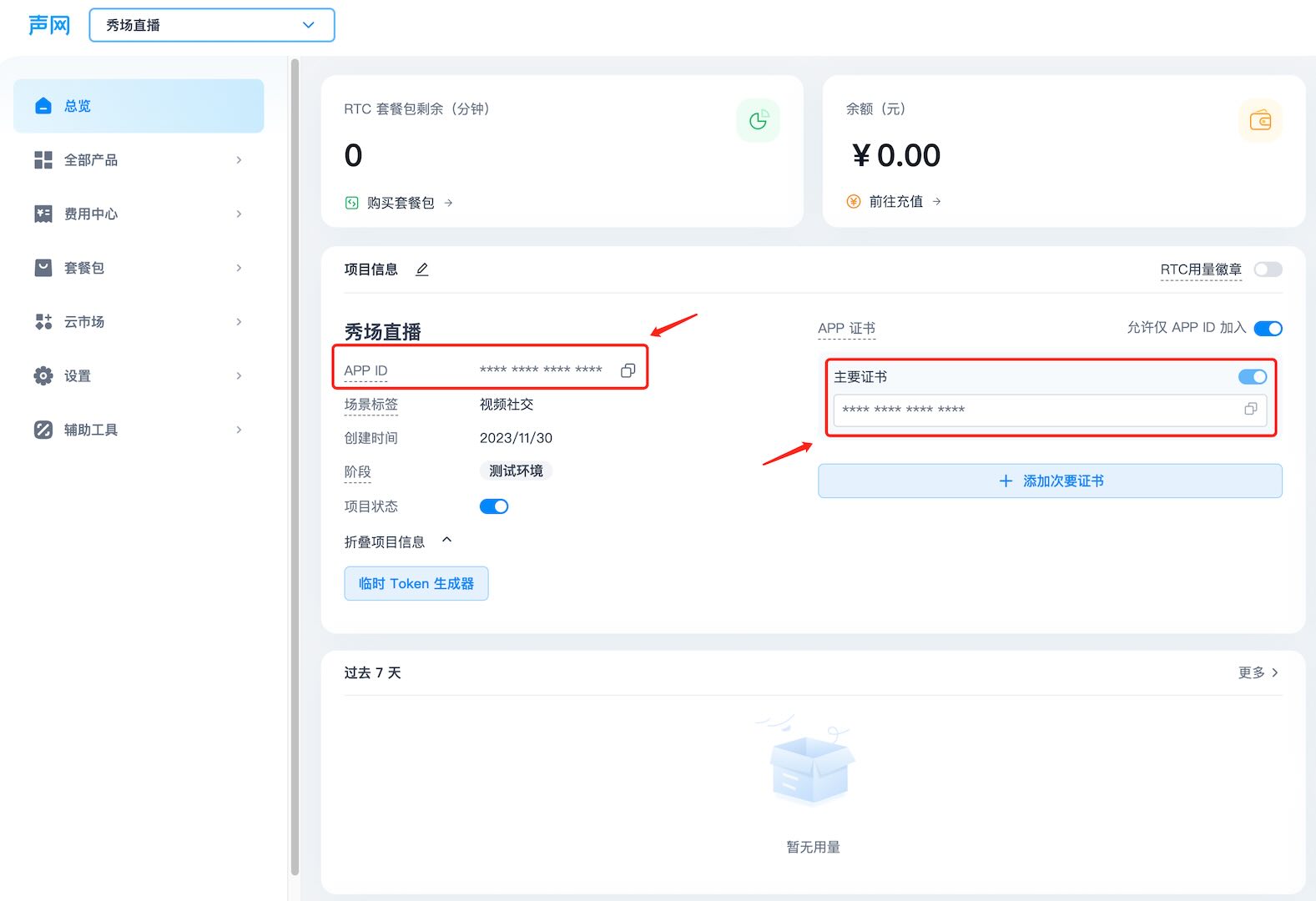Expand the 全部产品 sidebar menu
Image resolution: width=1316 pixels, height=901 pixels.
[x=139, y=160]
